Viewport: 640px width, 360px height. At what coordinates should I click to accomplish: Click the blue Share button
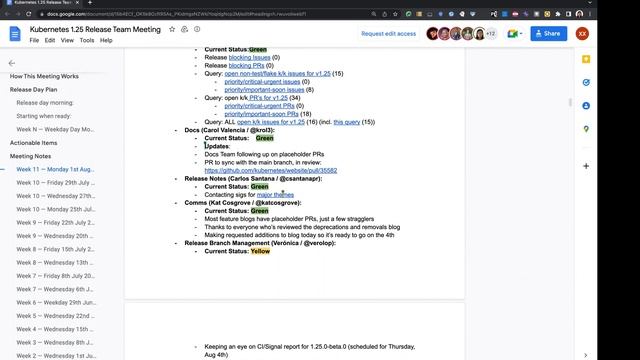[549, 33]
